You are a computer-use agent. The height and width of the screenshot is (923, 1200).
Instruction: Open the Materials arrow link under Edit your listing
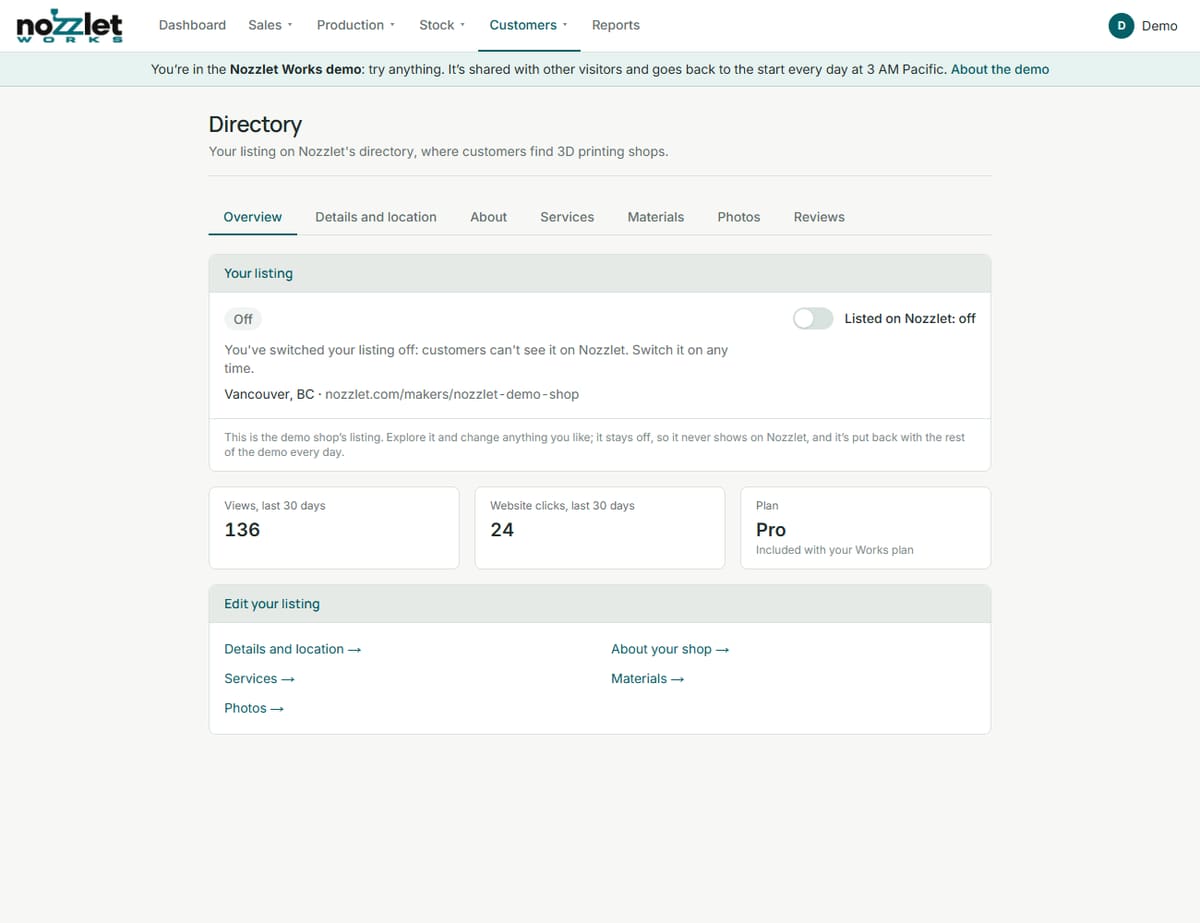tap(648, 678)
